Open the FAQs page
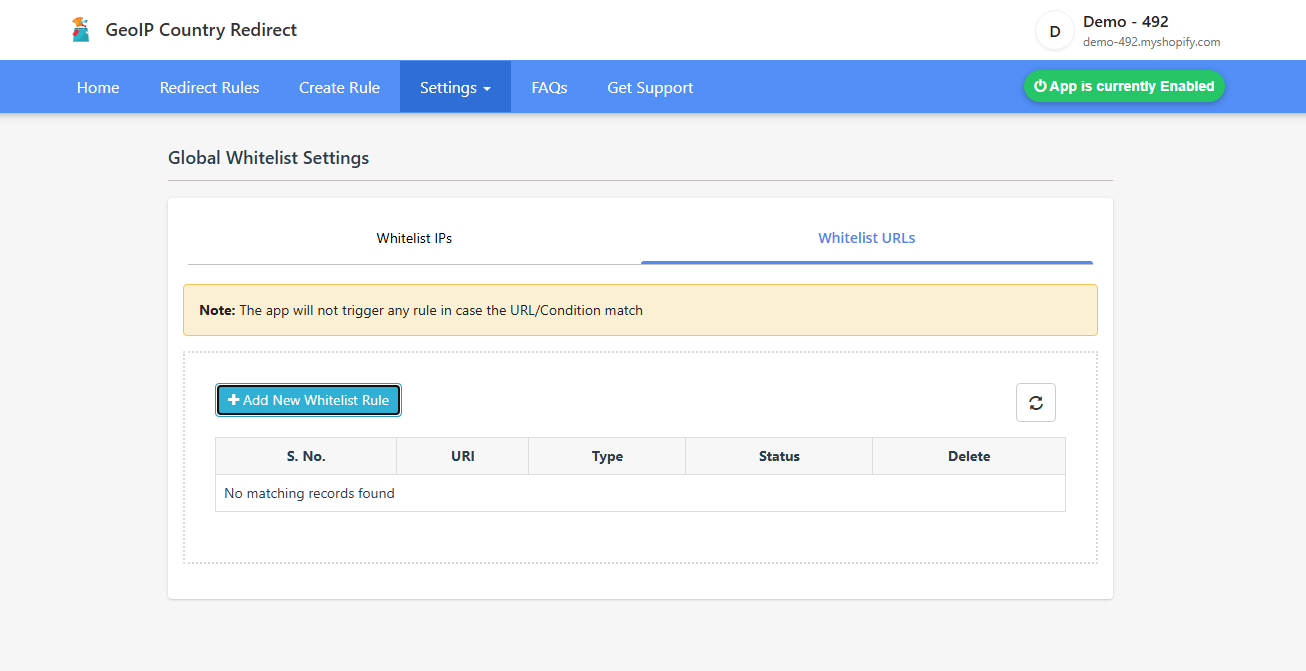The width and height of the screenshot is (1306, 671). 549,88
